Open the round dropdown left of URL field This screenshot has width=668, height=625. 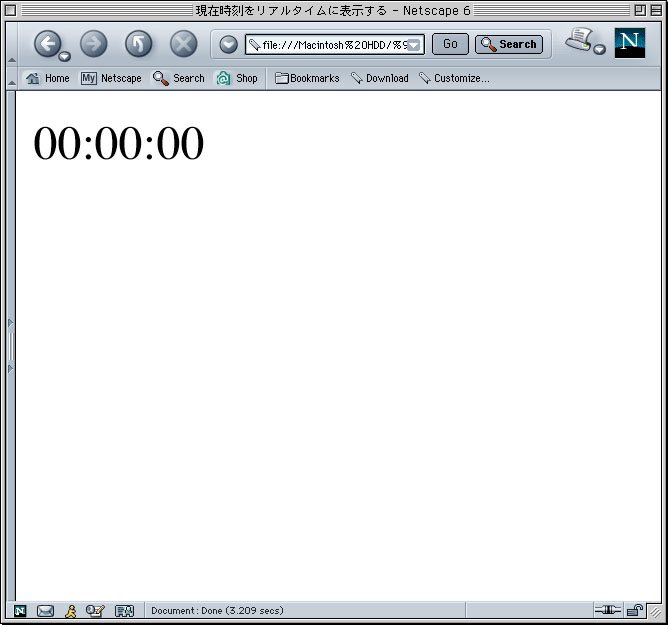pyautogui.click(x=229, y=44)
